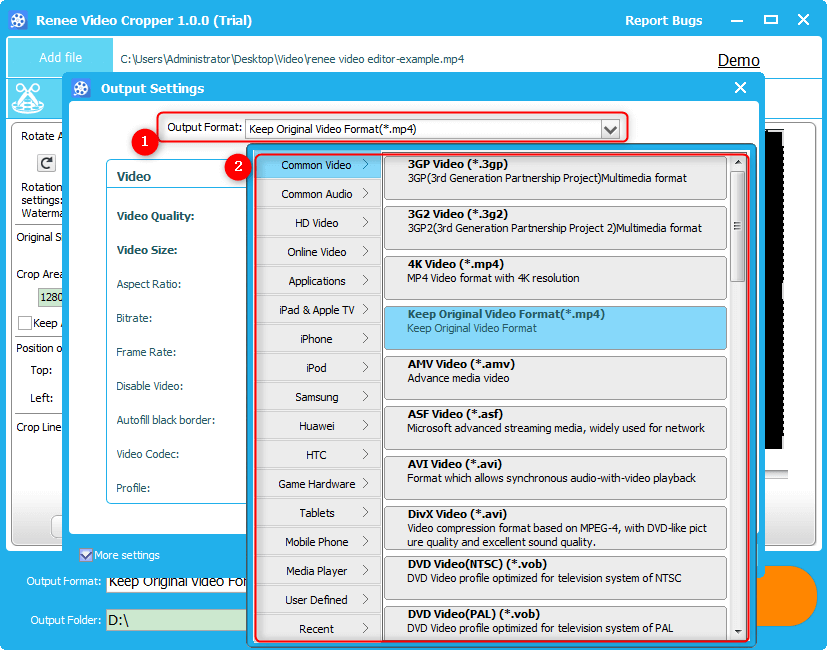Screen dimensions: 827x650
Task: Expand the Game Hardware category
Action: [317, 484]
